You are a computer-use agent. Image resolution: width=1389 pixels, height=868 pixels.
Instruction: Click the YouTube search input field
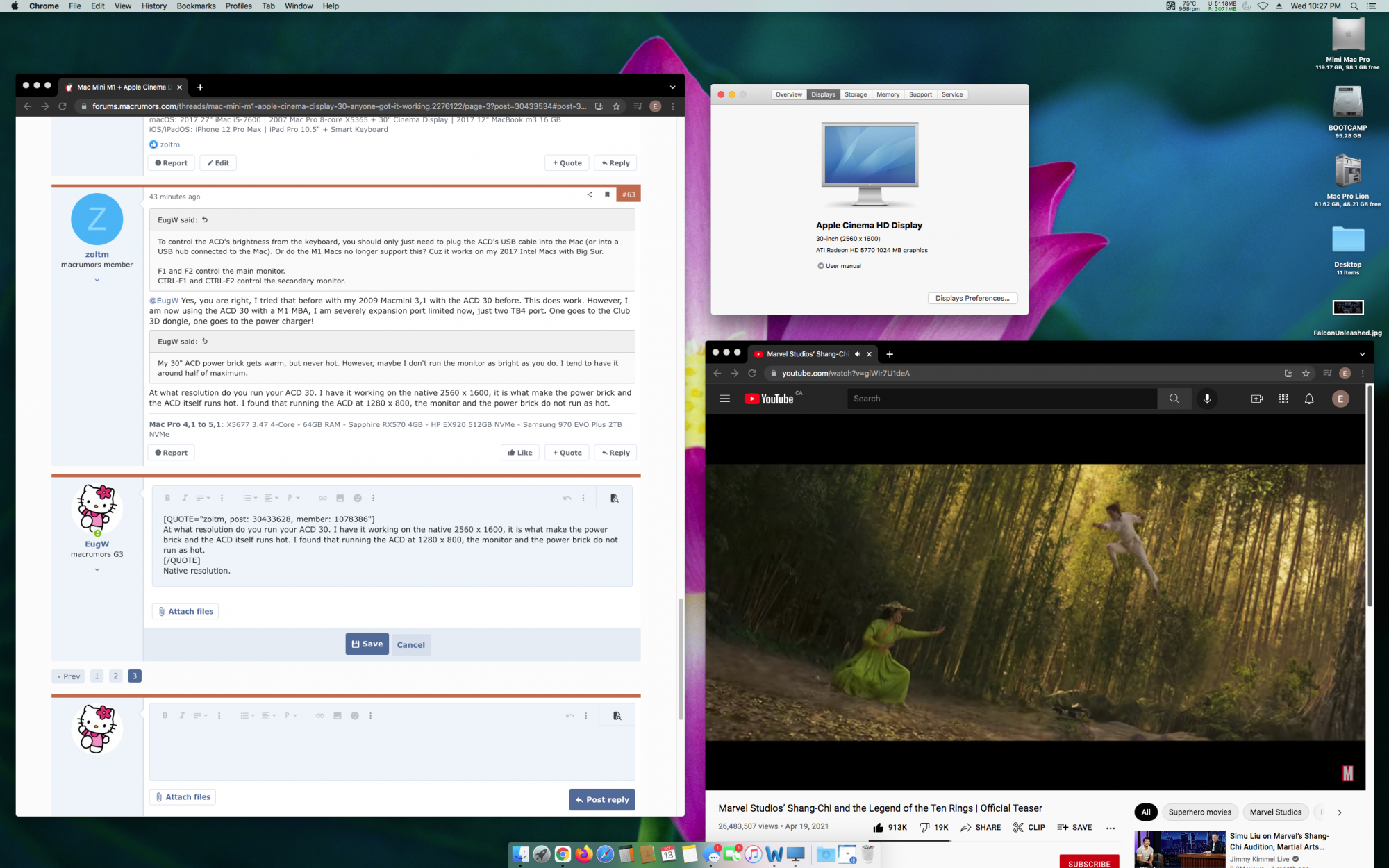coord(1001,399)
